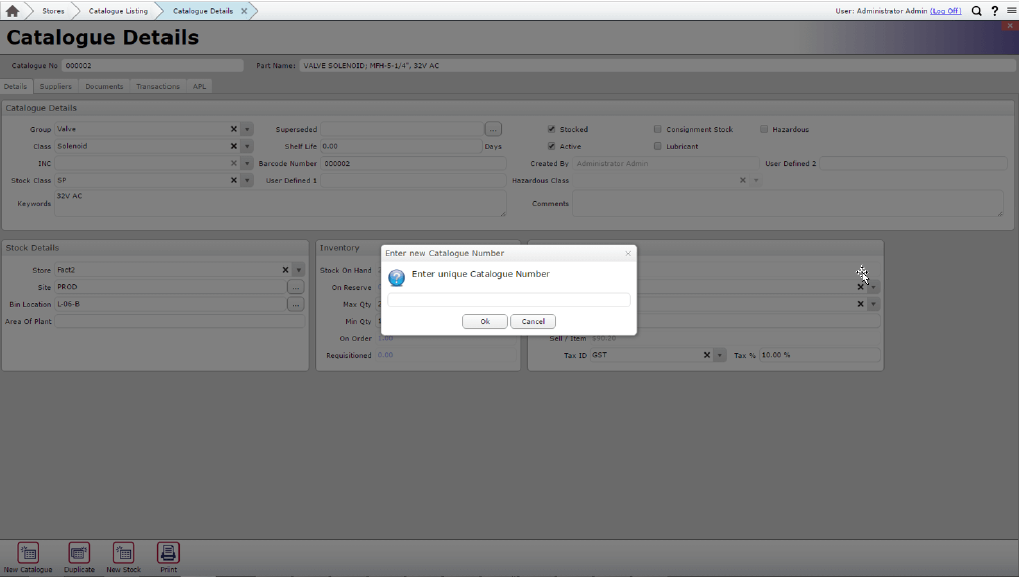Toggle the Stocked checkbox

coord(551,129)
